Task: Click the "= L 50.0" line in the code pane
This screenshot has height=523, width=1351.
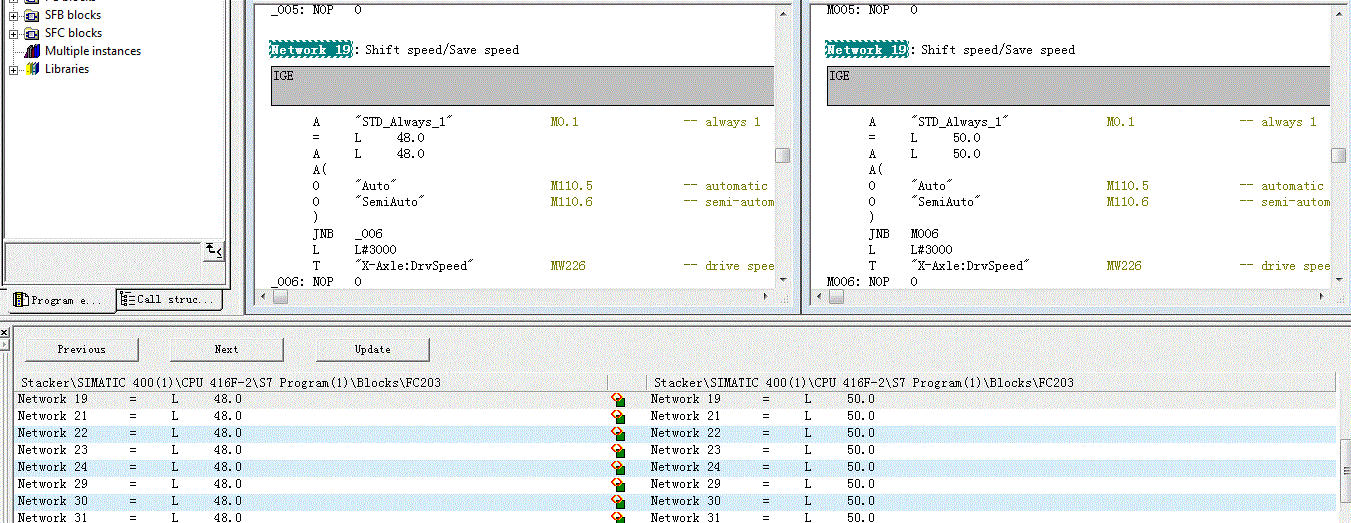Action: point(924,138)
